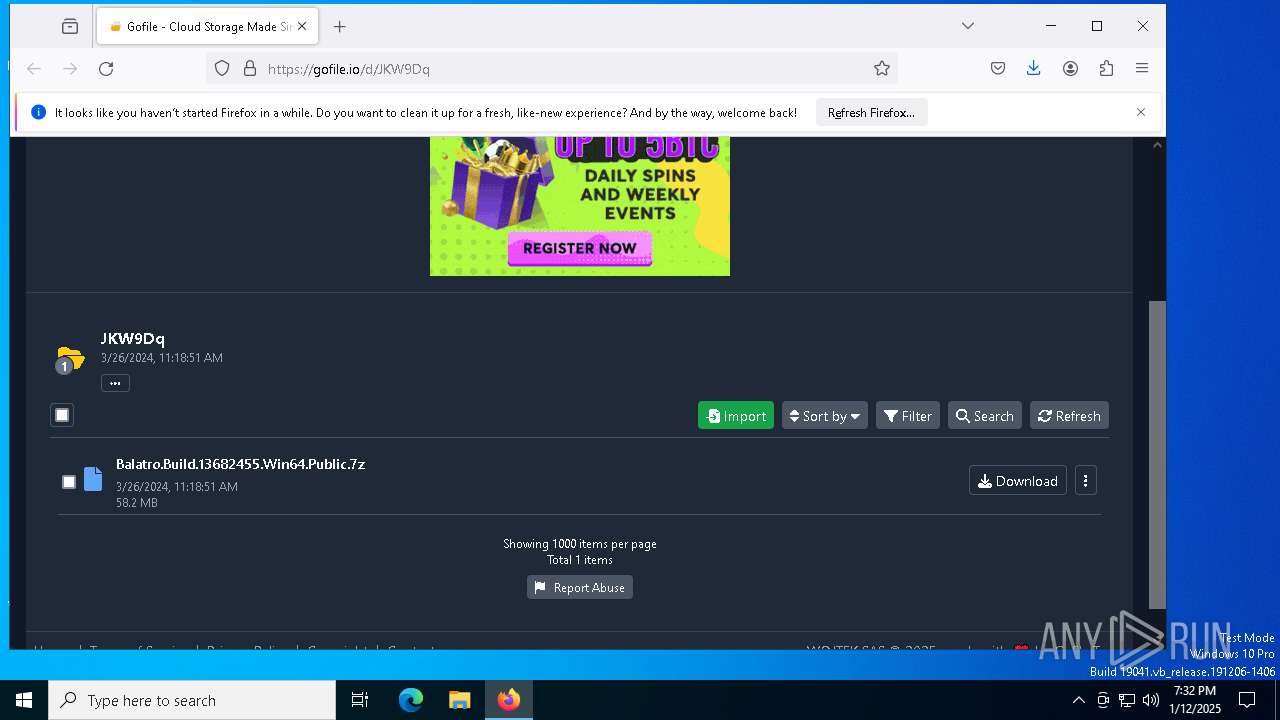The height and width of the screenshot is (720, 1280).
Task: Bookmark this page with star
Action: coord(881,68)
